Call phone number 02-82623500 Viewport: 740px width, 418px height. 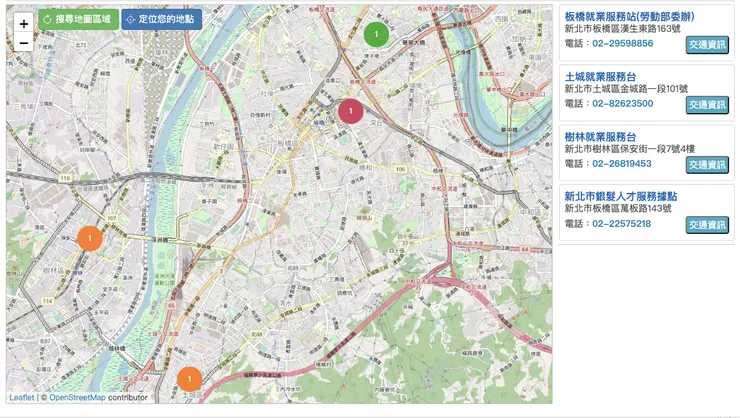pos(622,103)
